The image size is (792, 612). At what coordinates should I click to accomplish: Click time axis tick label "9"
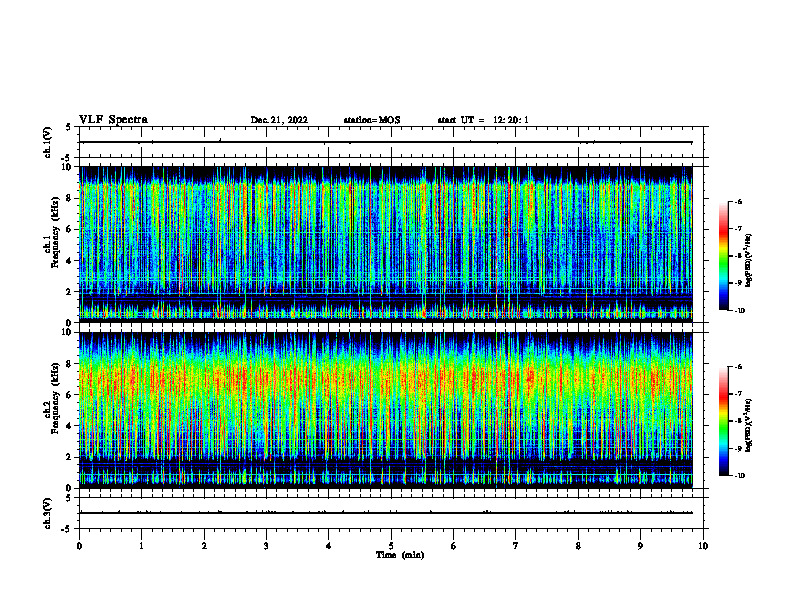point(640,546)
